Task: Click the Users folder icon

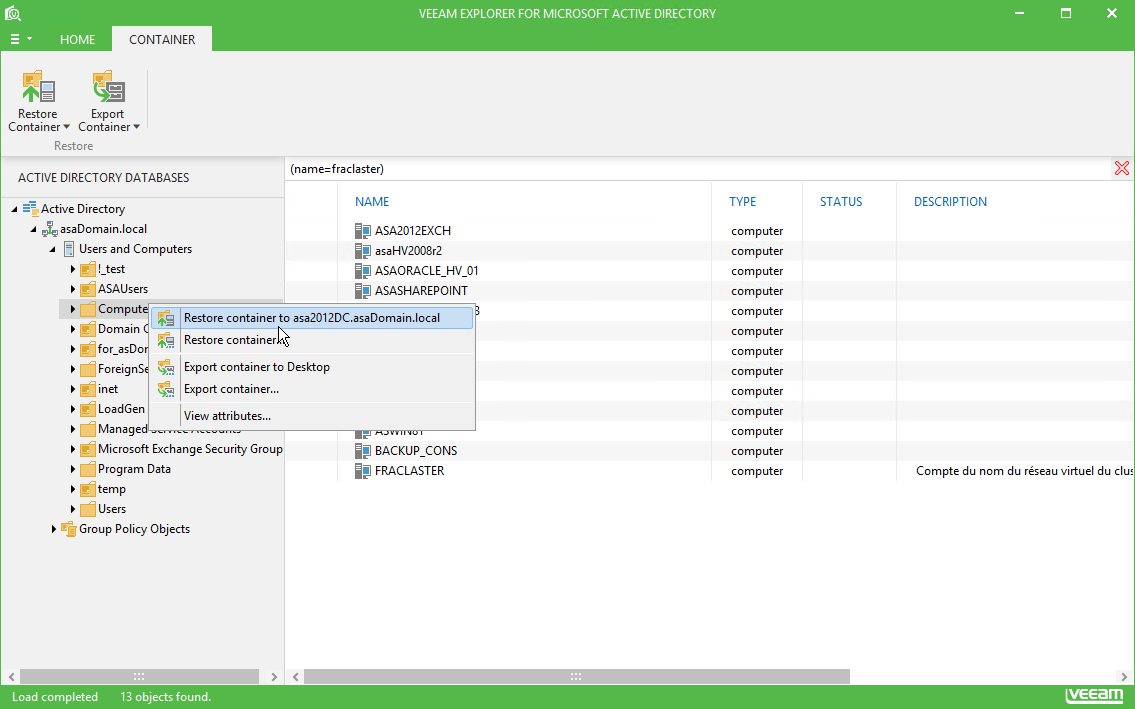Action: [x=88, y=509]
